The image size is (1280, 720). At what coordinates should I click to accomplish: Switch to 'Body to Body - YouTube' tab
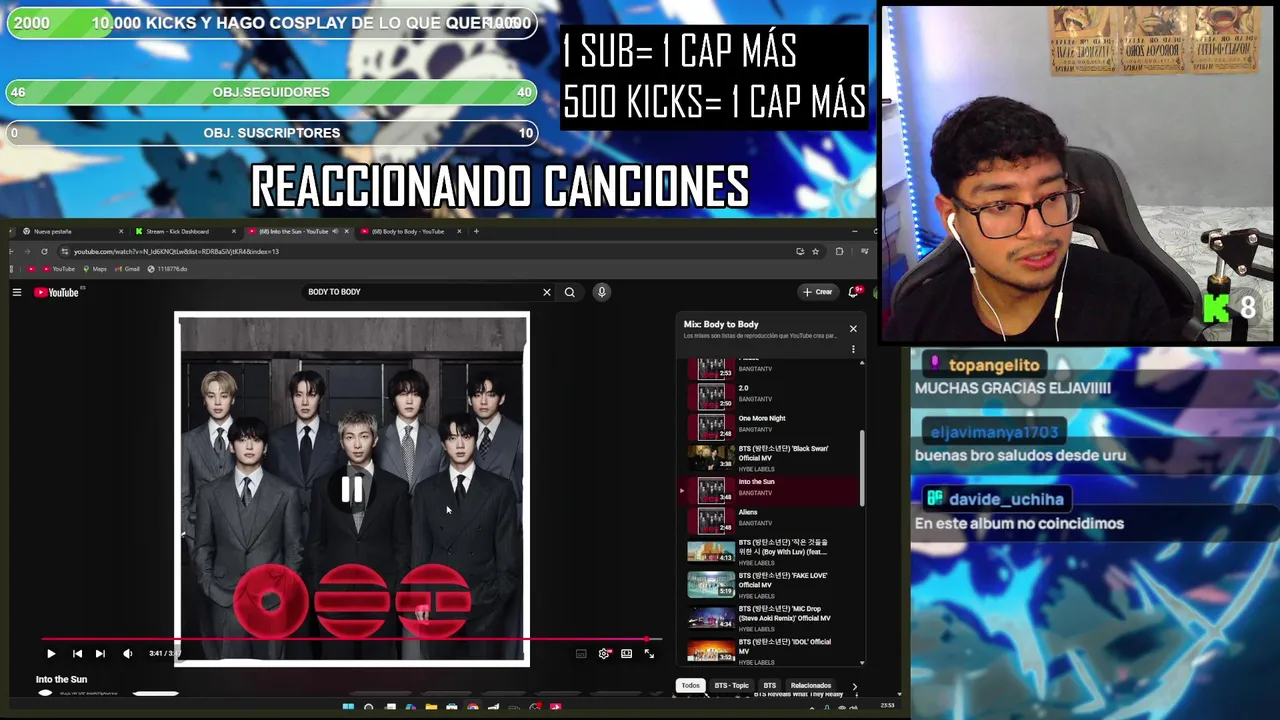coord(407,231)
